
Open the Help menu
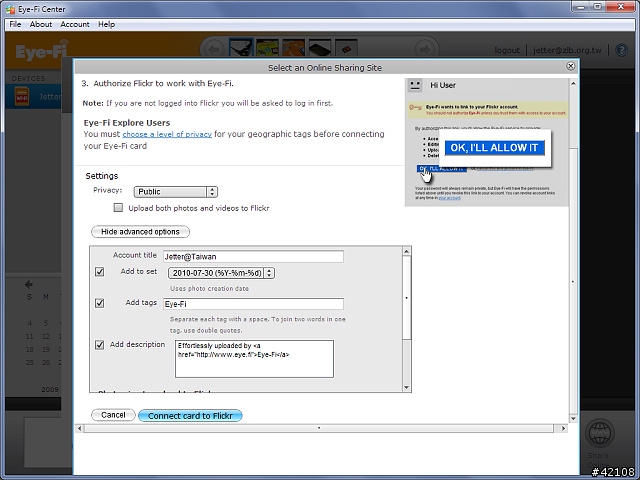pos(106,24)
